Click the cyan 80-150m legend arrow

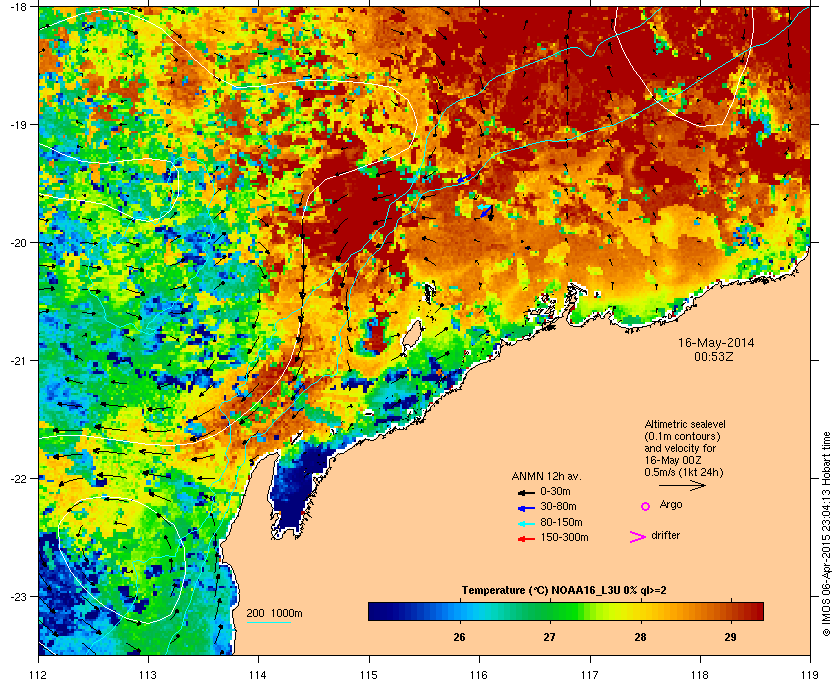(526, 524)
